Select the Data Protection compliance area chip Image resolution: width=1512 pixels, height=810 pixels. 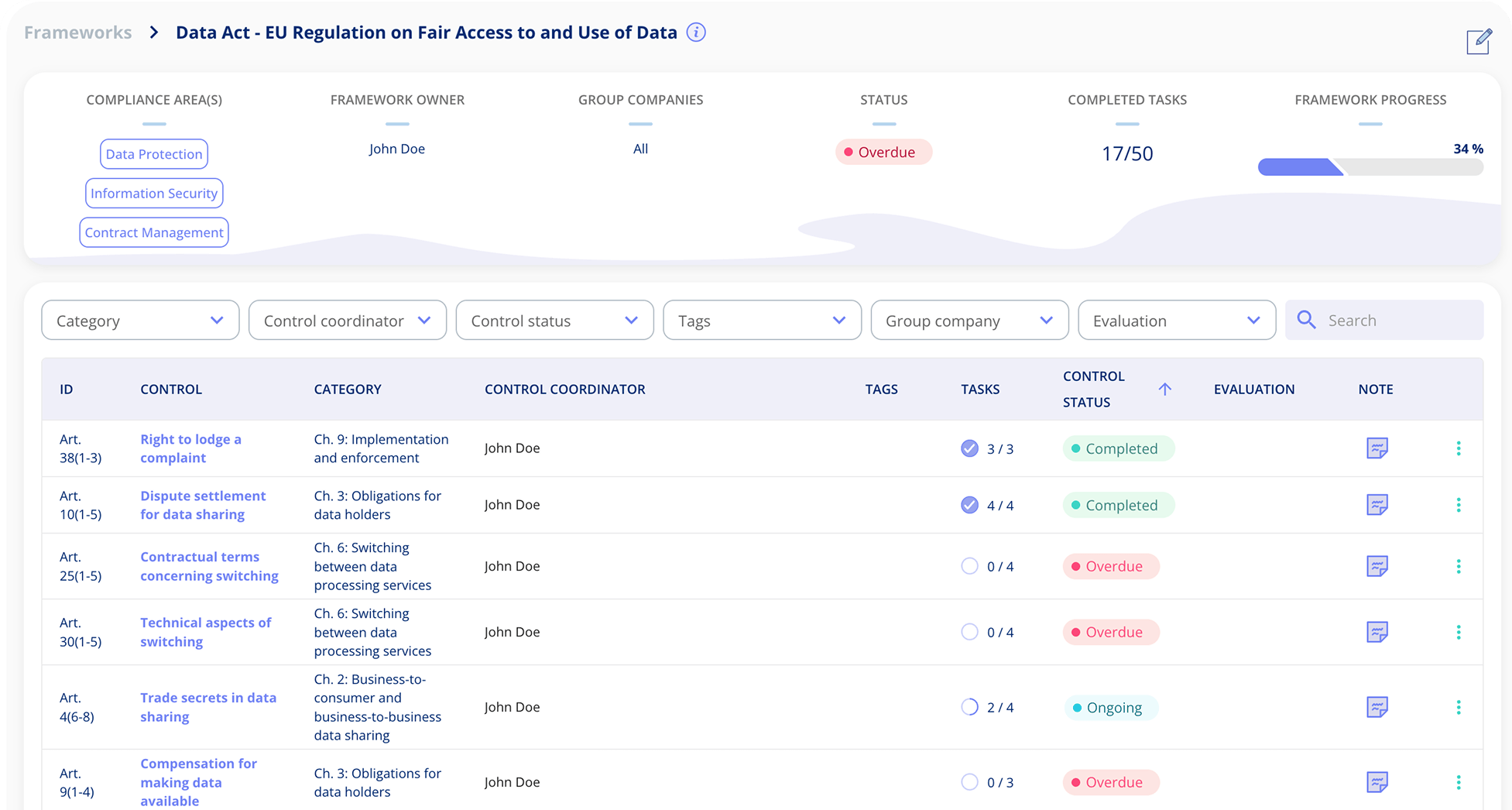click(x=153, y=154)
